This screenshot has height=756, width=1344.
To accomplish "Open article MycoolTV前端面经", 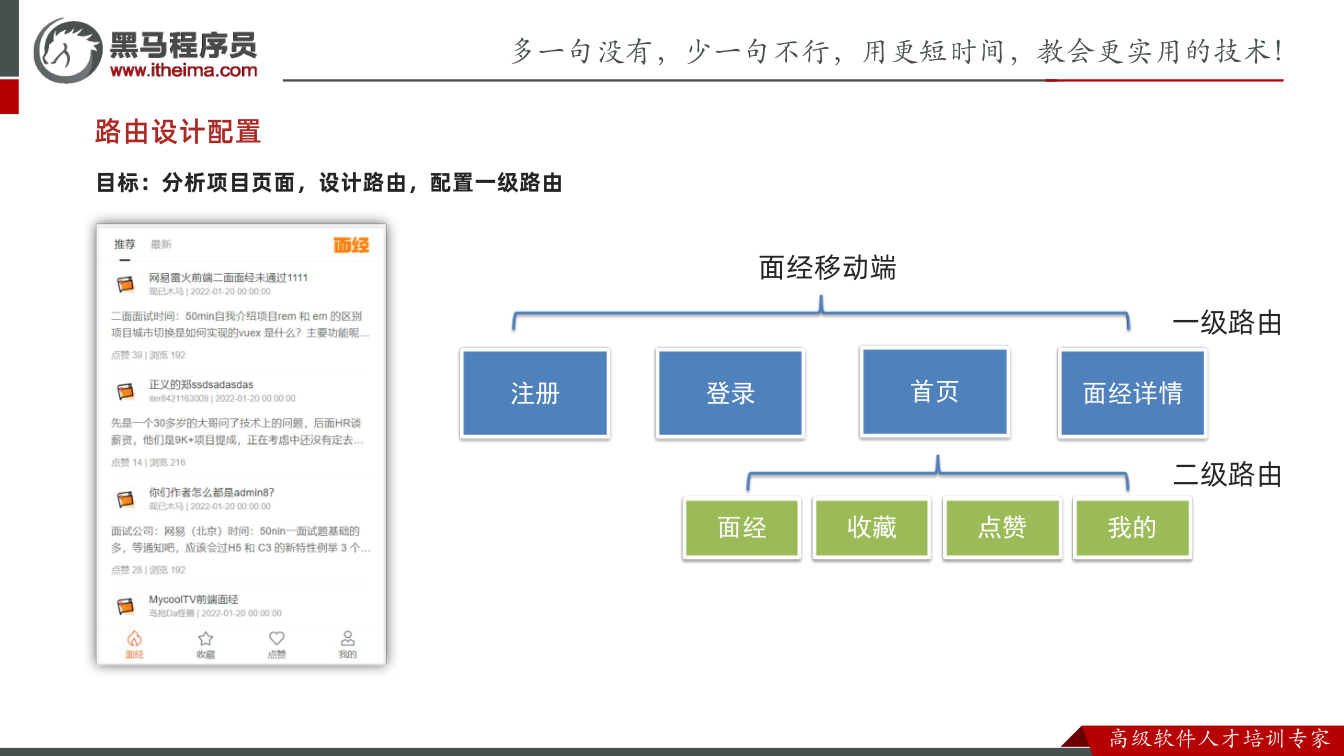I will (193, 599).
